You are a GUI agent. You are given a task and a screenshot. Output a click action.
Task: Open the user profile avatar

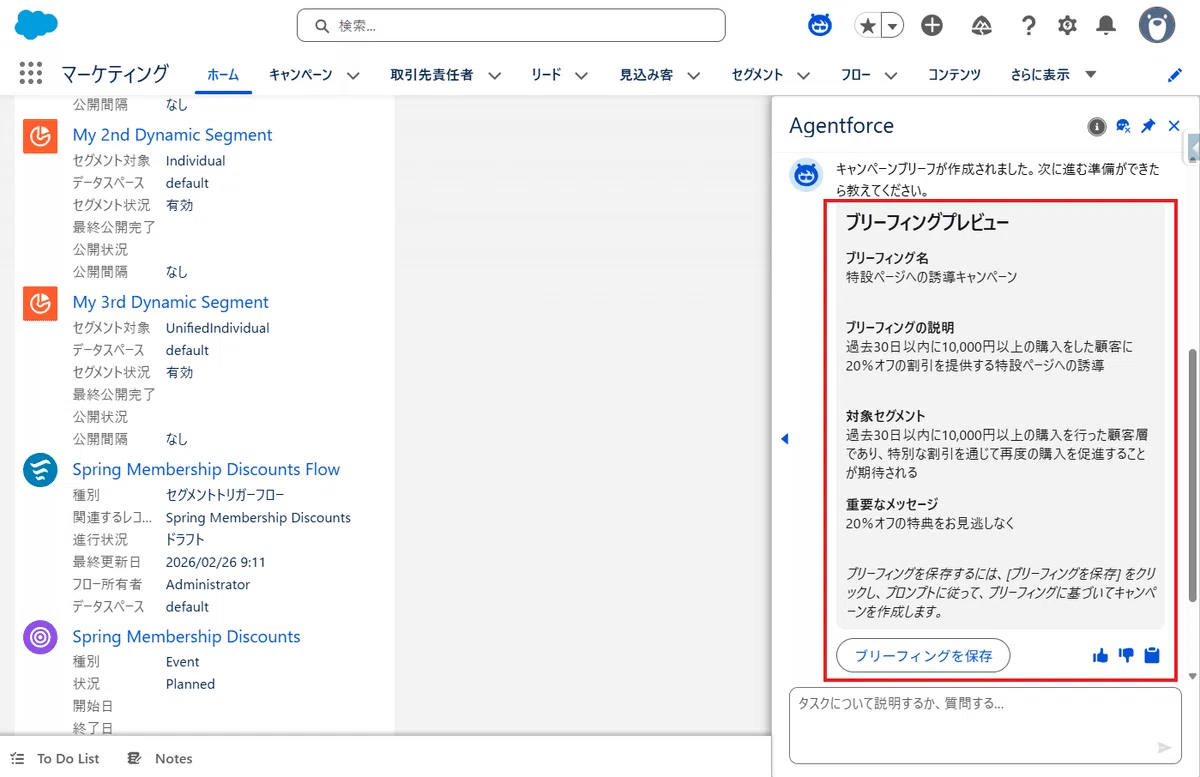click(x=1157, y=25)
